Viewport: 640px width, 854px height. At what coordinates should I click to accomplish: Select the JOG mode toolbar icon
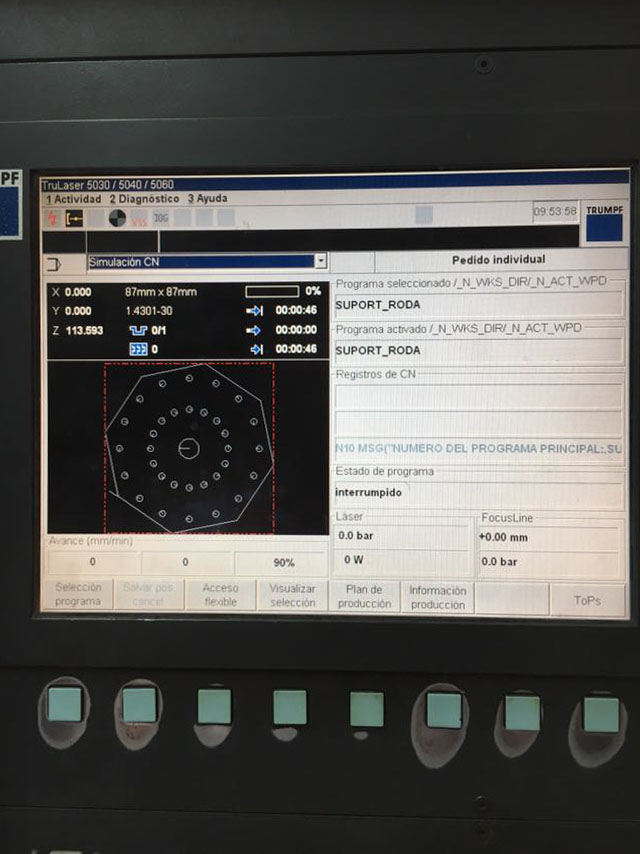[x=161, y=218]
